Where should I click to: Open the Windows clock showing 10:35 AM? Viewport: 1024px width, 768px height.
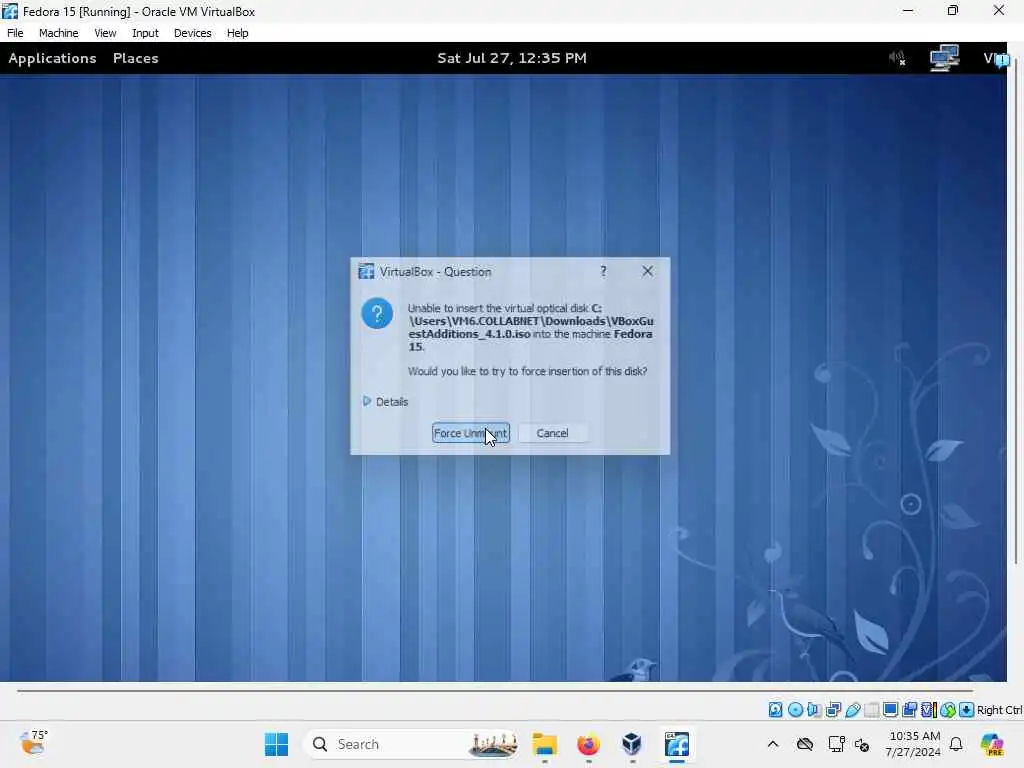pyautogui.click(x=913, y=744)
